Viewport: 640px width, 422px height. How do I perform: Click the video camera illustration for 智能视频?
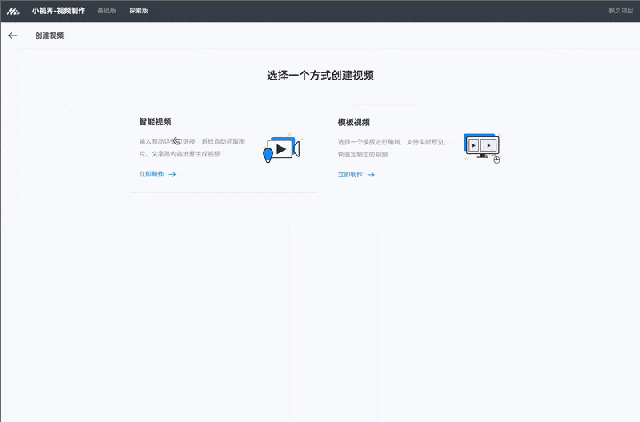(282, 148)
